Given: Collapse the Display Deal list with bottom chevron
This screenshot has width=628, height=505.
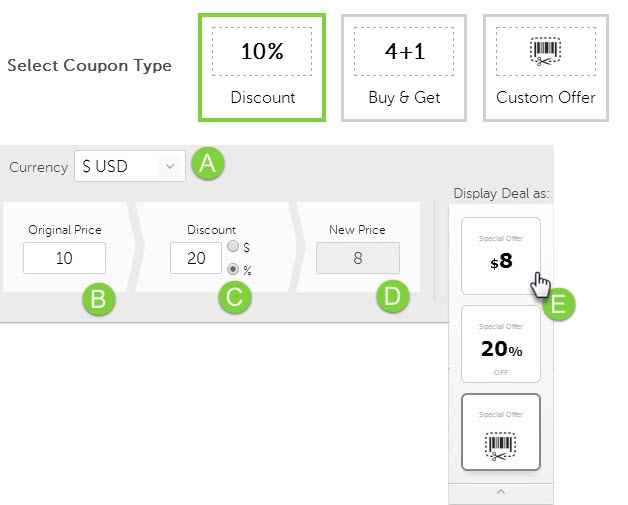Looking at the screenshot, I should point(501,491).
